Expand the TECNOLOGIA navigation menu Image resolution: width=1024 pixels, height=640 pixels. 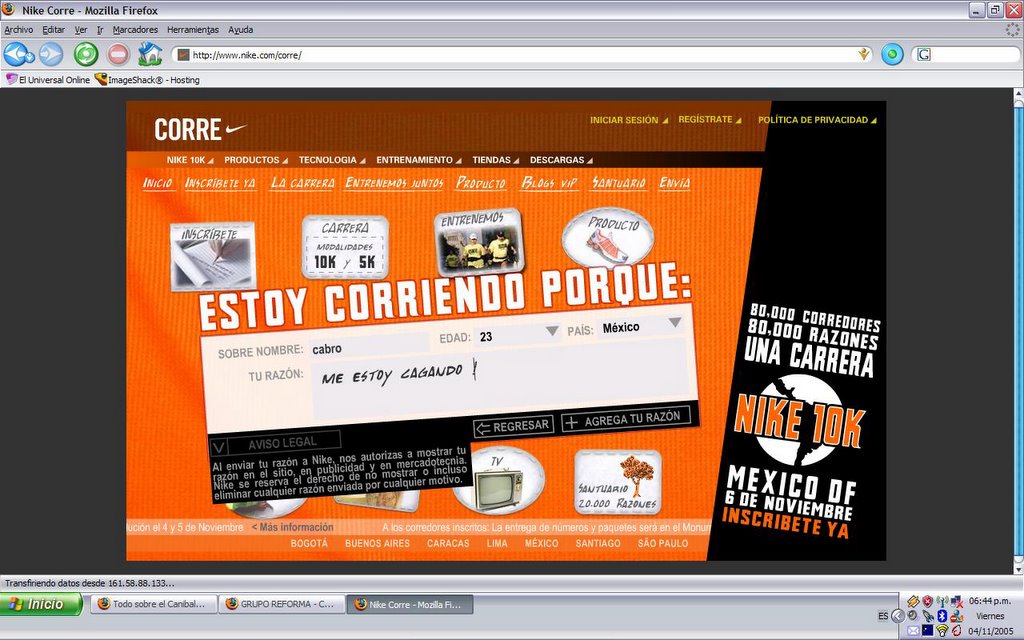coord(332,160)
